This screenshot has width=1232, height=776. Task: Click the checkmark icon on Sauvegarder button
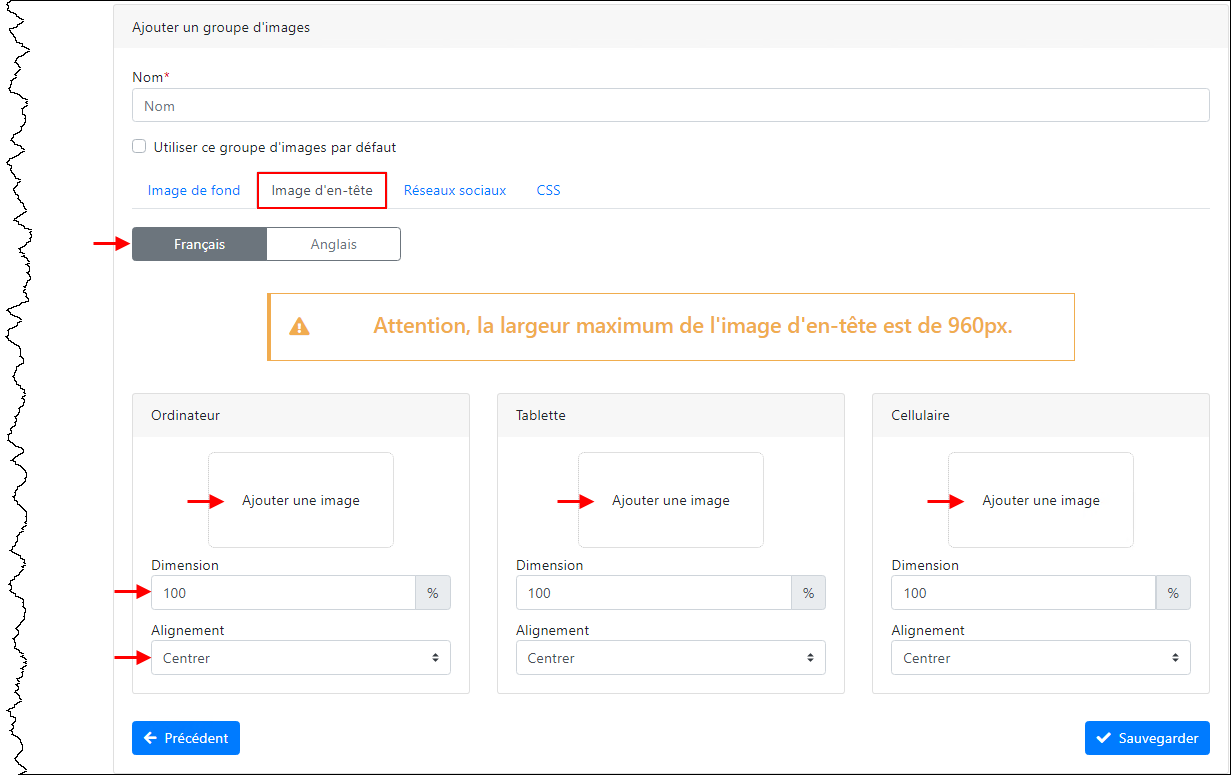click(1104, 738)
